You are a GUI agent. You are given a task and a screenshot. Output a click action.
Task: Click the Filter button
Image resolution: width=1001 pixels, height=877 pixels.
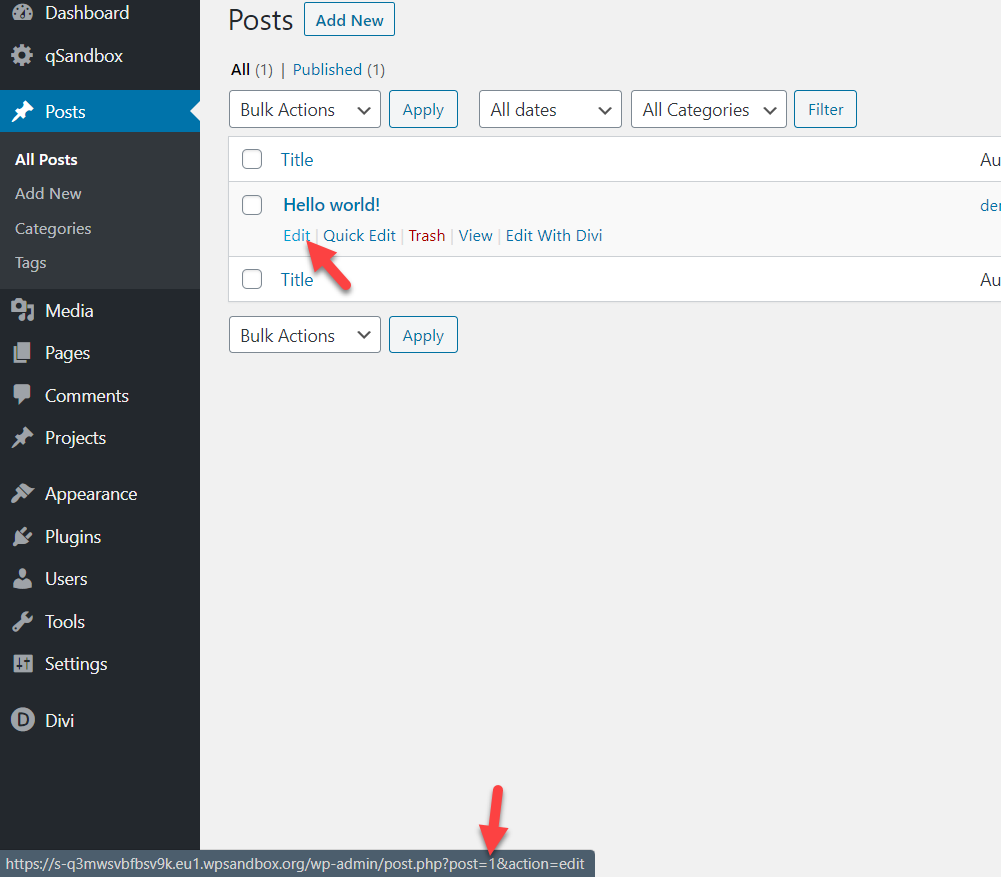click(825, 109)
